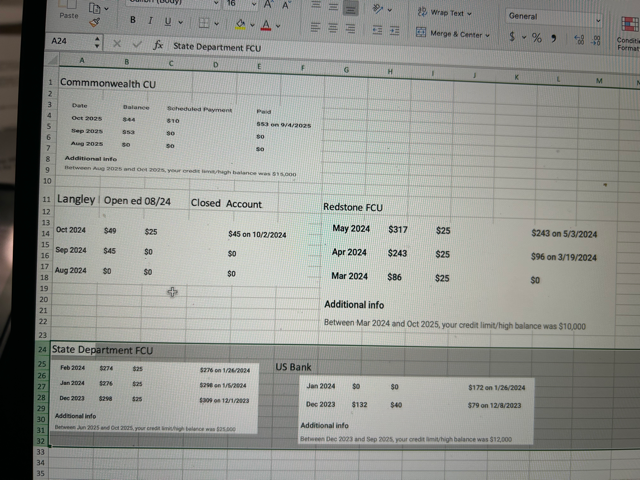The width and height of the screenshot is (640, 480).
Task: Select the highlighted Bottom Align icon
Action: tap(350, 8)
